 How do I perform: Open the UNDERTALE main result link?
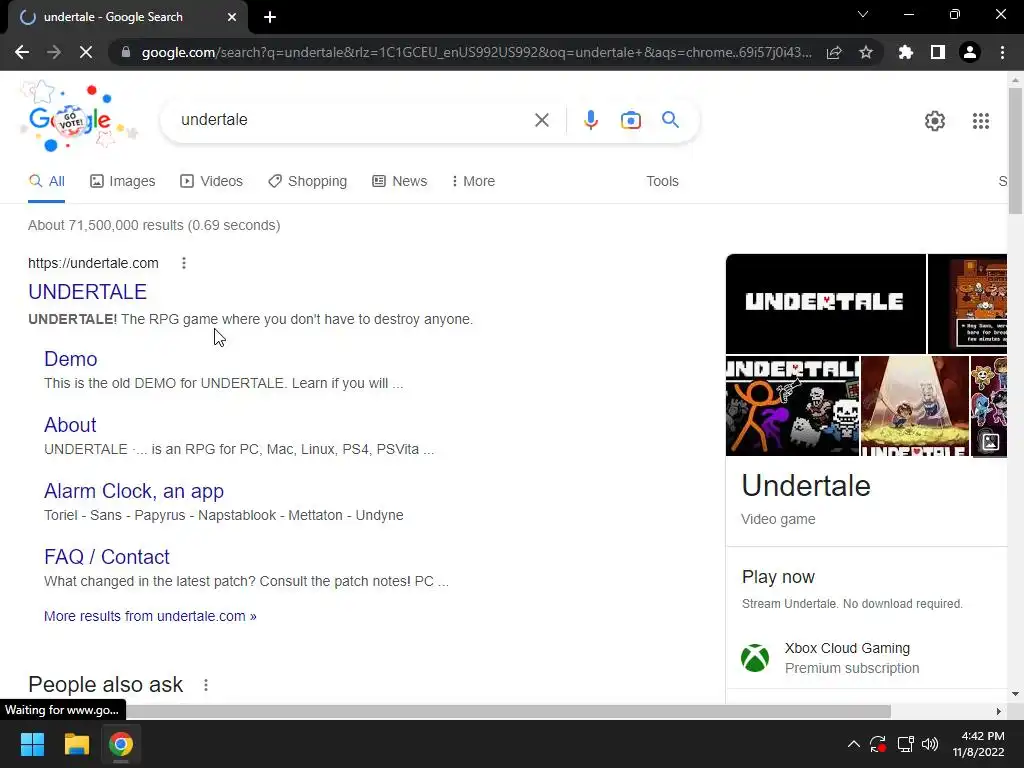click(x=88, y=292)
